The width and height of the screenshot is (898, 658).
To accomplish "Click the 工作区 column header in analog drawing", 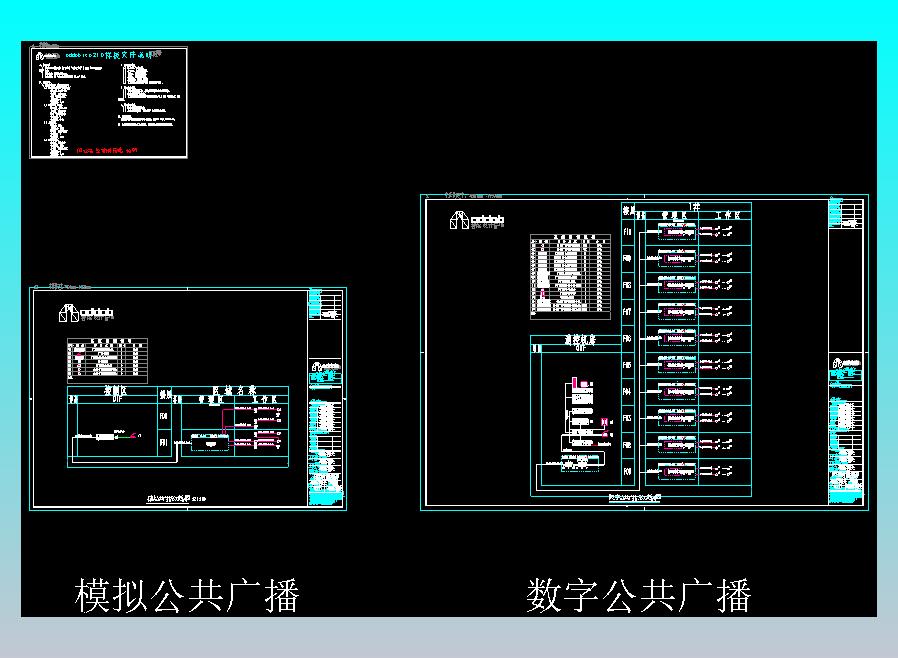I will tap(265, 399).
